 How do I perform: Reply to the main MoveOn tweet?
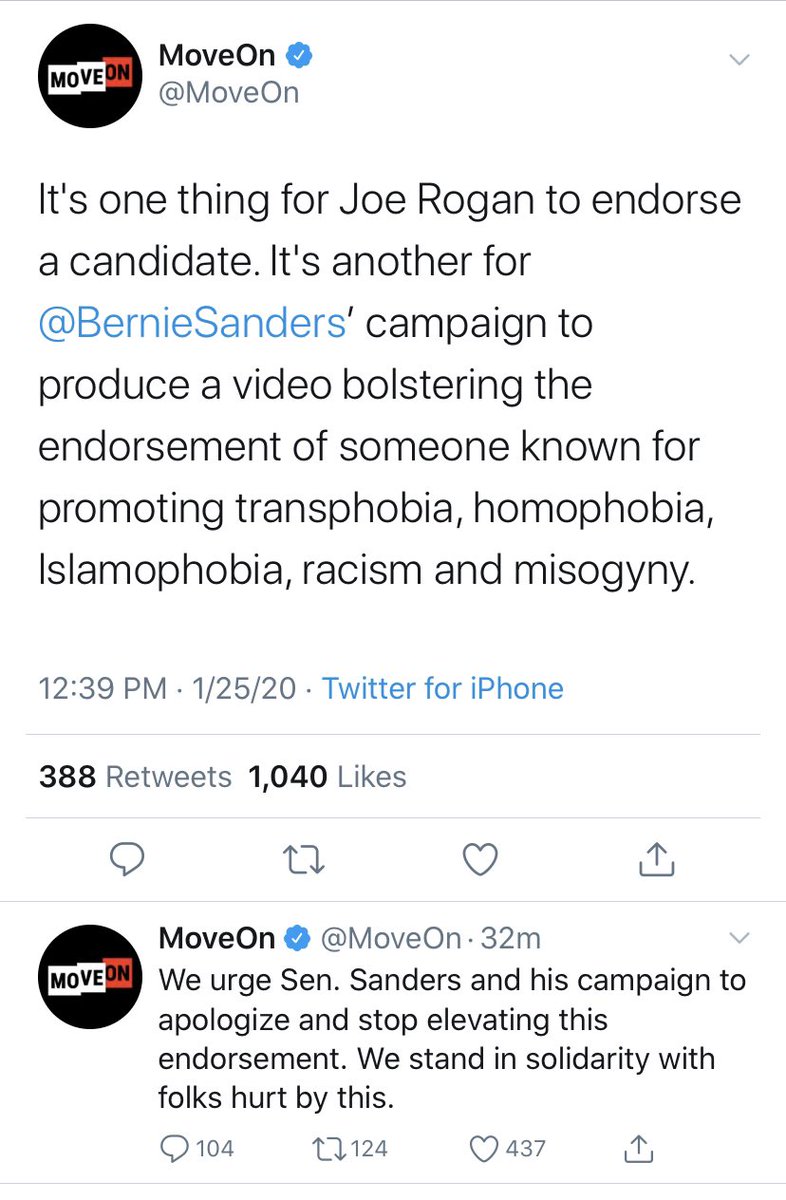(x=127, y=859)
